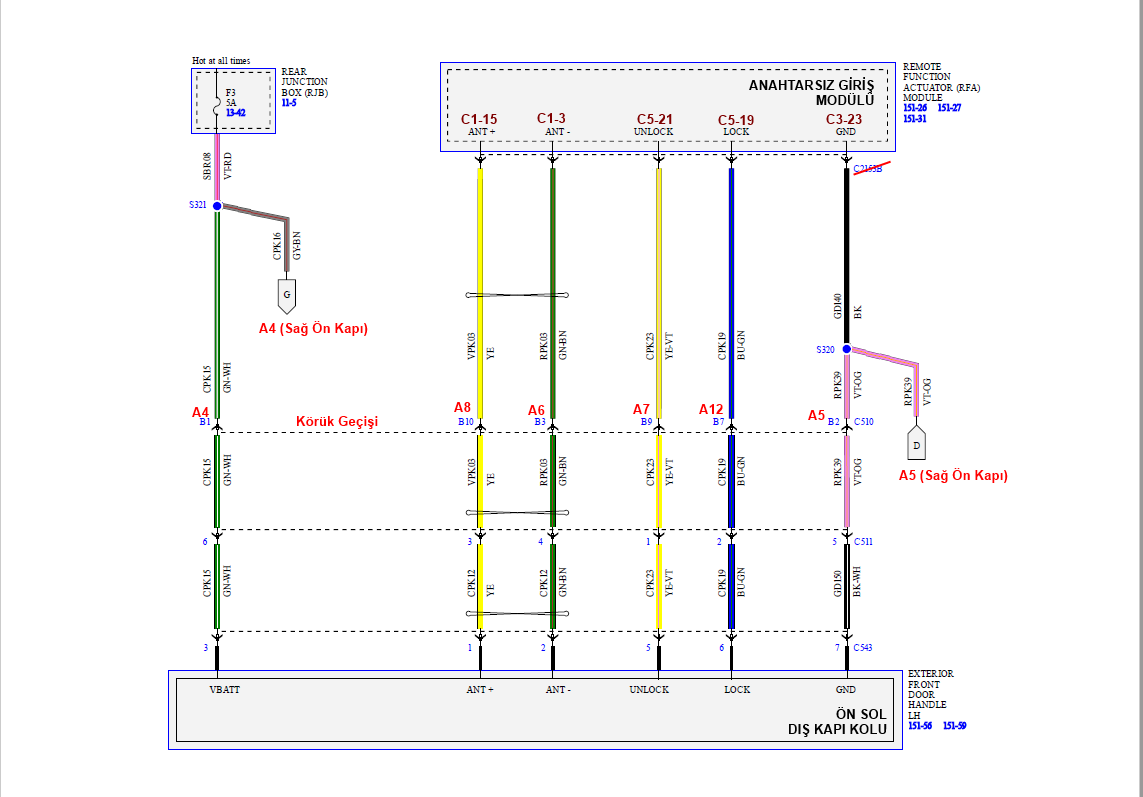Click the C5-21 UNLOCK pin arrow

pyautogui.click(x=658, y=157)
